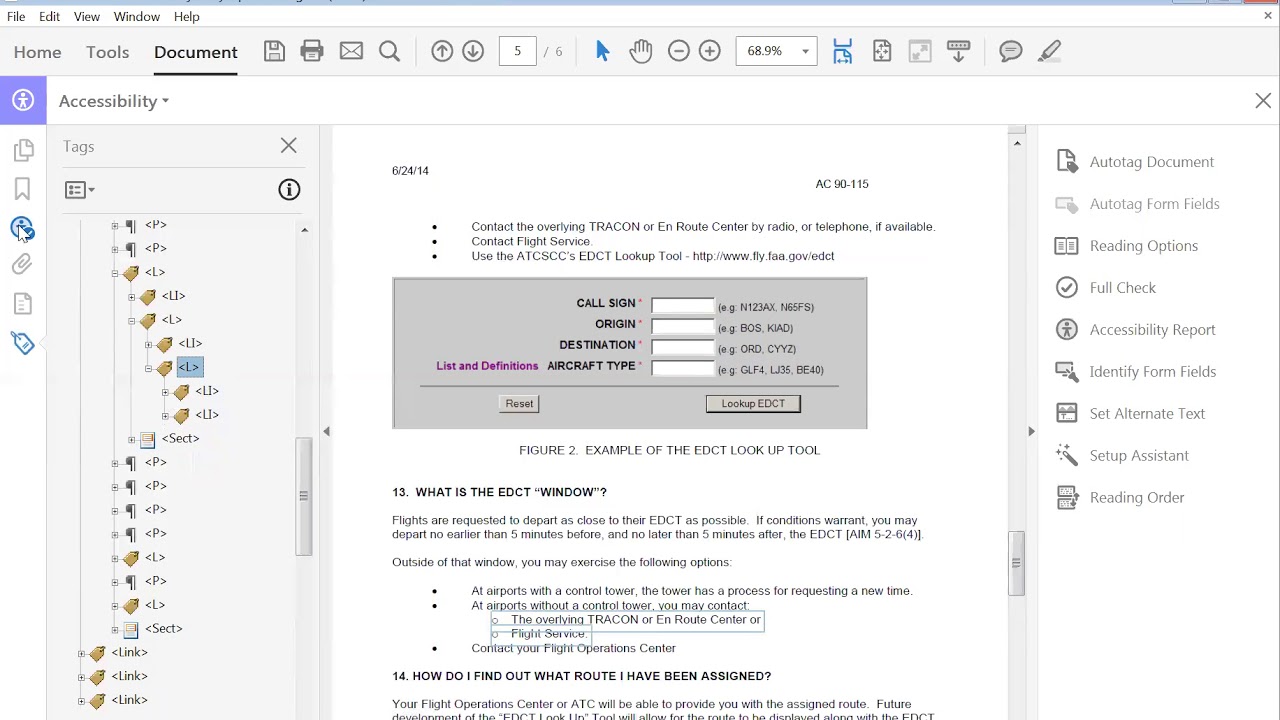Open the Bookmarks sidebar panel
Image resolution: width=1280 pixels, height=720 pixels.
click(x=23, y=189)
